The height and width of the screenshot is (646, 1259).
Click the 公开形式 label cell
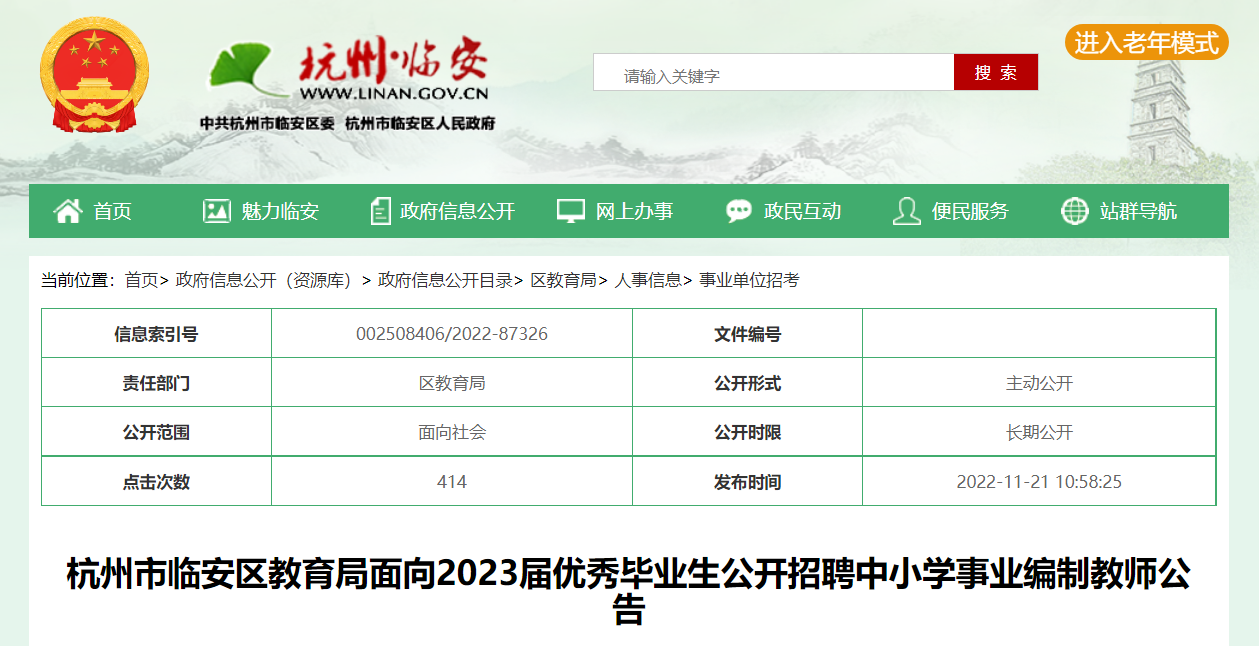pos(747,383)
